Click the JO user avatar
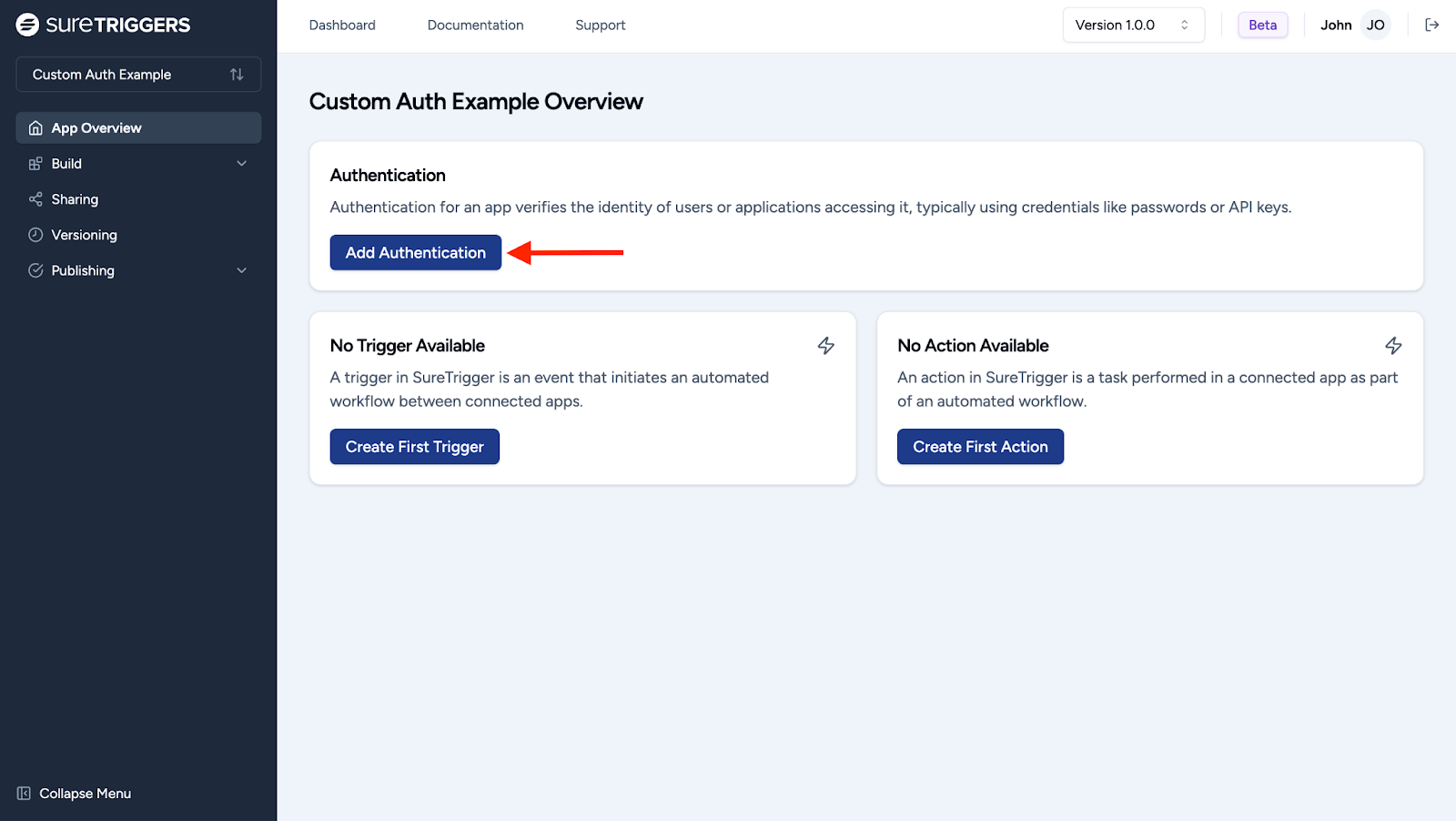The width and height of the screenshot is (1456, 821). click(1375, 25)
